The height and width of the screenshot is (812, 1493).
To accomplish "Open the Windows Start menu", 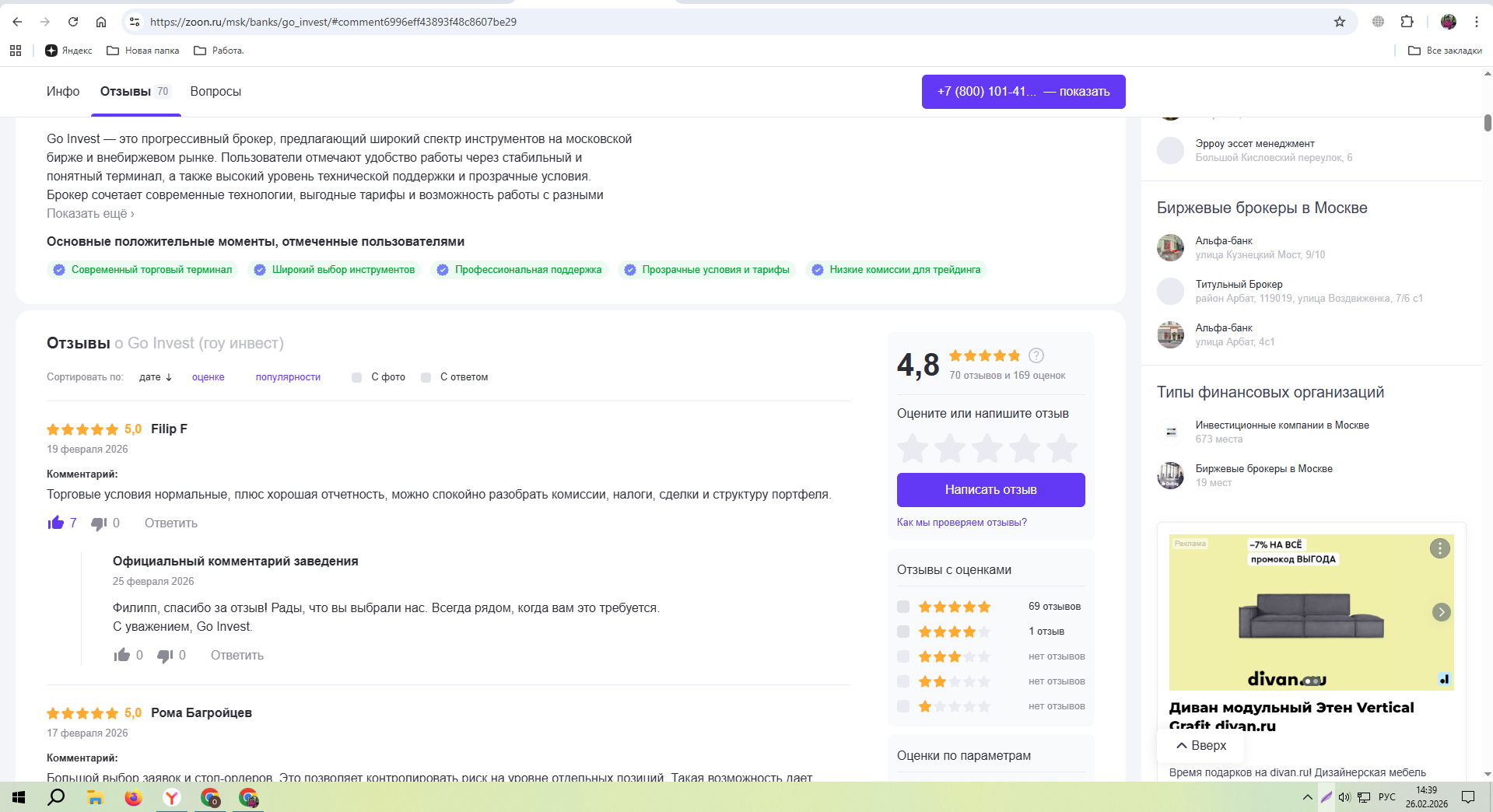I will click(x=19, y=797).
